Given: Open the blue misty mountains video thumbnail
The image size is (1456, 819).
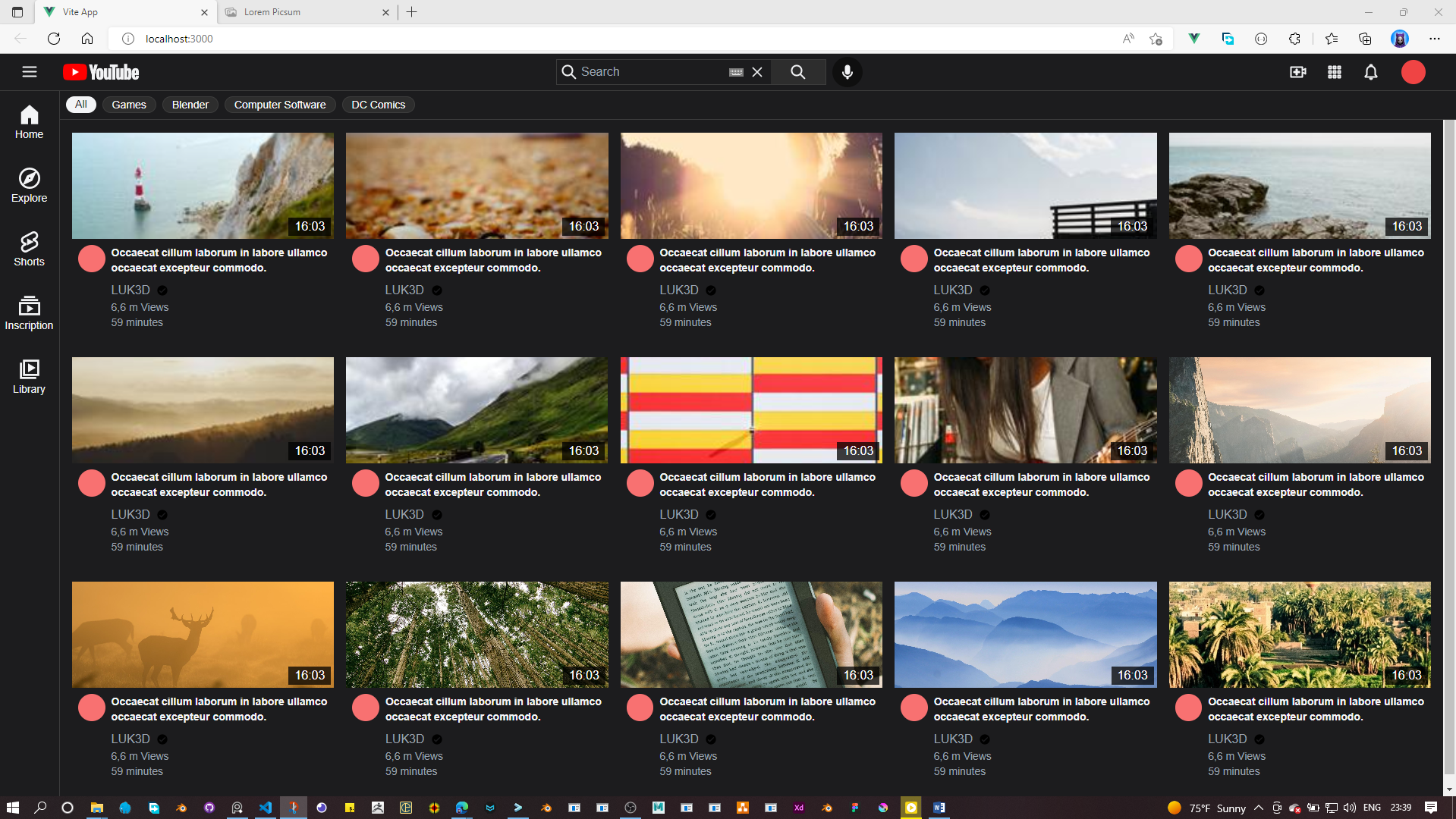Looking at the screenshot, I should (x=1026, y=635).
